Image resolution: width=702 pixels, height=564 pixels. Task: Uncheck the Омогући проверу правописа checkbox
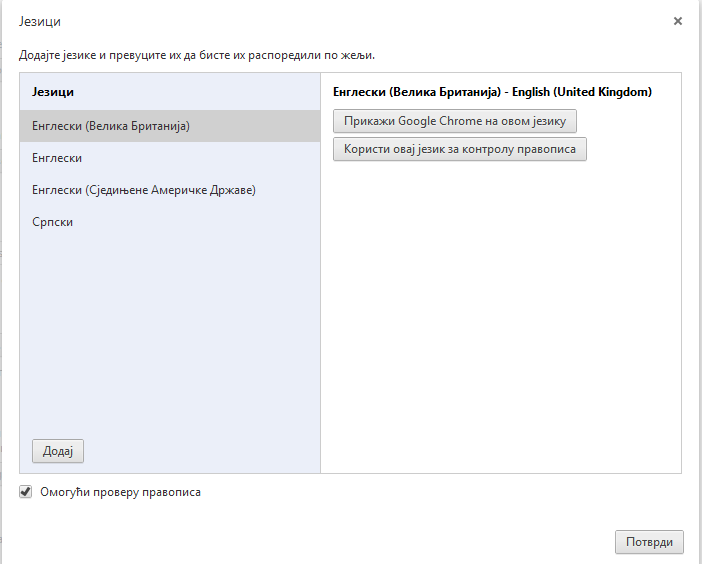click(26, 492)
